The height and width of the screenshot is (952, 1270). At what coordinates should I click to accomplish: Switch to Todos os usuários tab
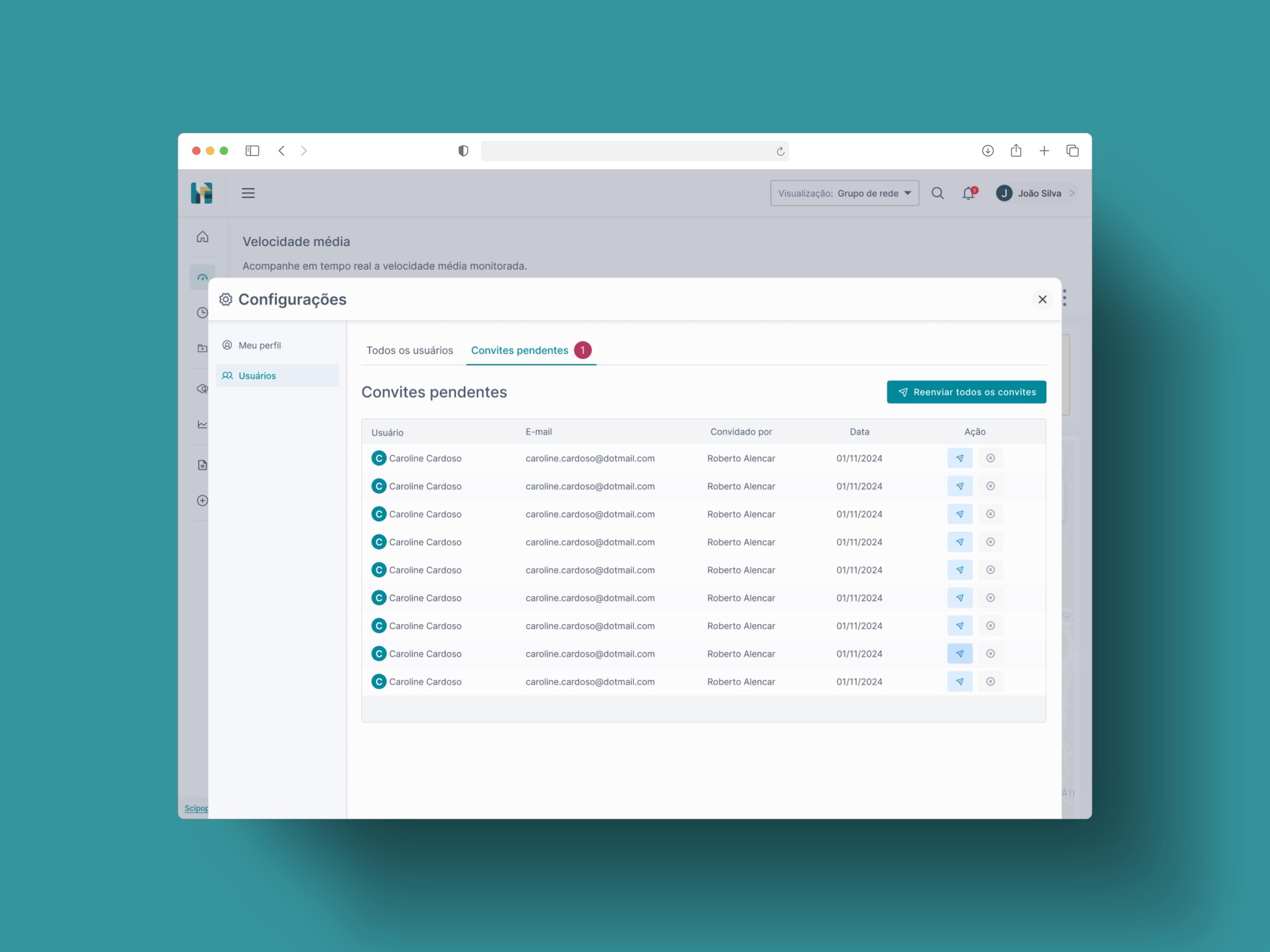pos(409,350)
